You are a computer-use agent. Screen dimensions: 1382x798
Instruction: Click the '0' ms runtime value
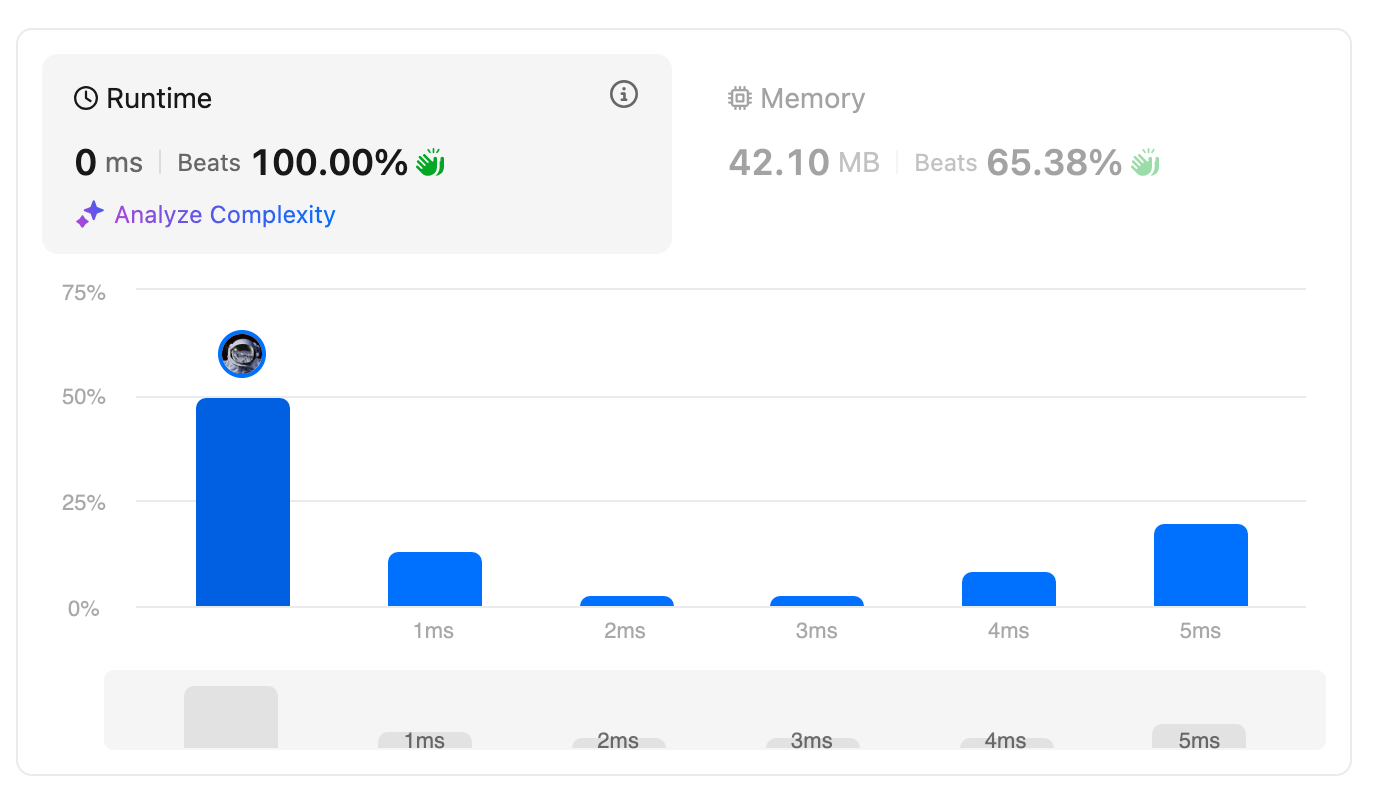tap(86, 162)
